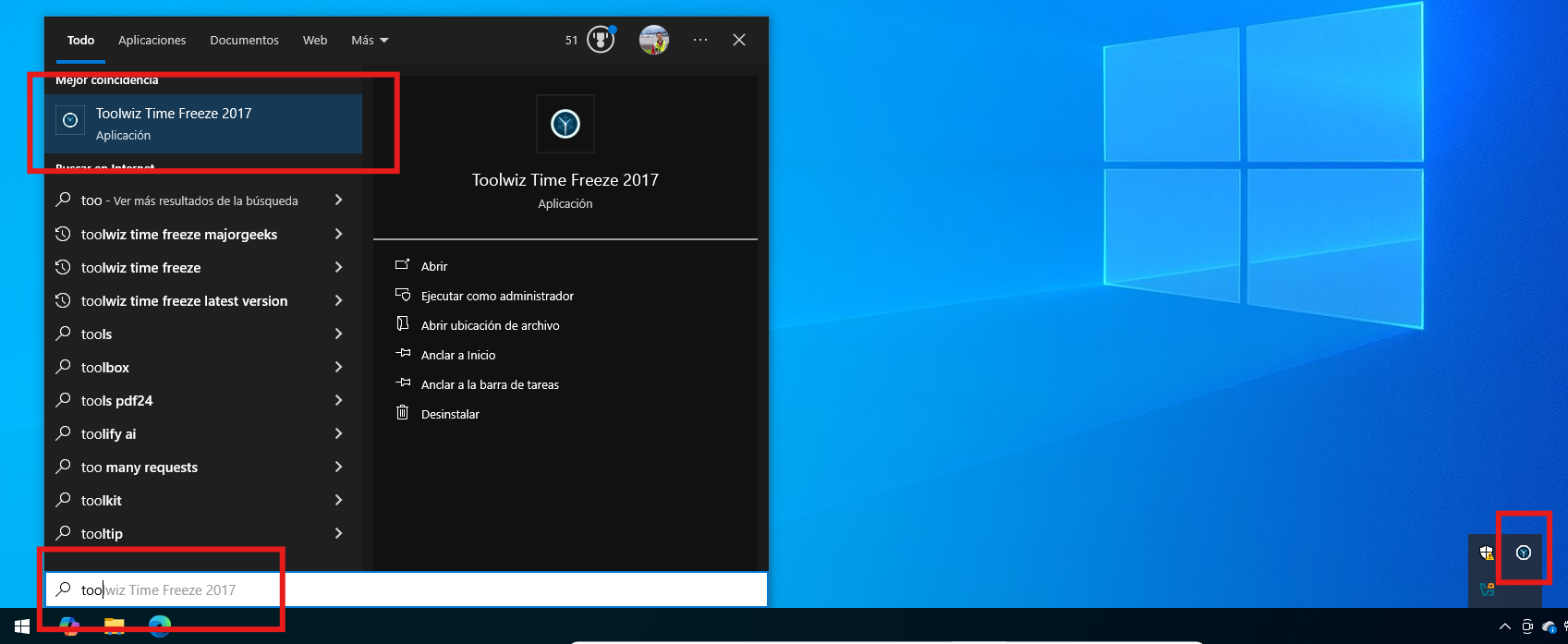The height and width of the screenshot is (644, 1568).
Task: Switch to the Documentos tab
Action: pos(244,40)
